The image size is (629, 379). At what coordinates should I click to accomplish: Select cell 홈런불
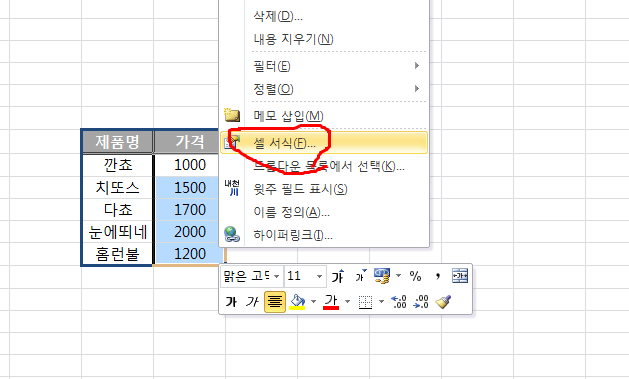[x=118, y=254]
